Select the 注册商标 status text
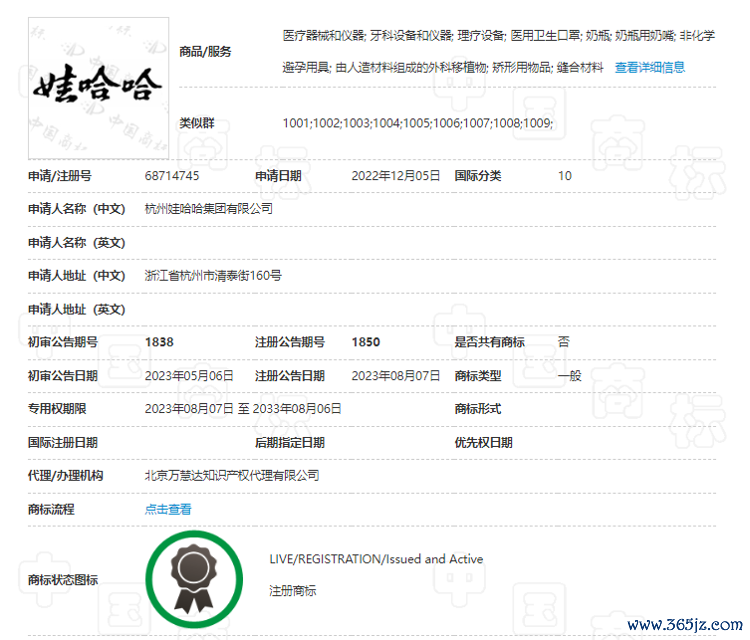 (293, 591)
